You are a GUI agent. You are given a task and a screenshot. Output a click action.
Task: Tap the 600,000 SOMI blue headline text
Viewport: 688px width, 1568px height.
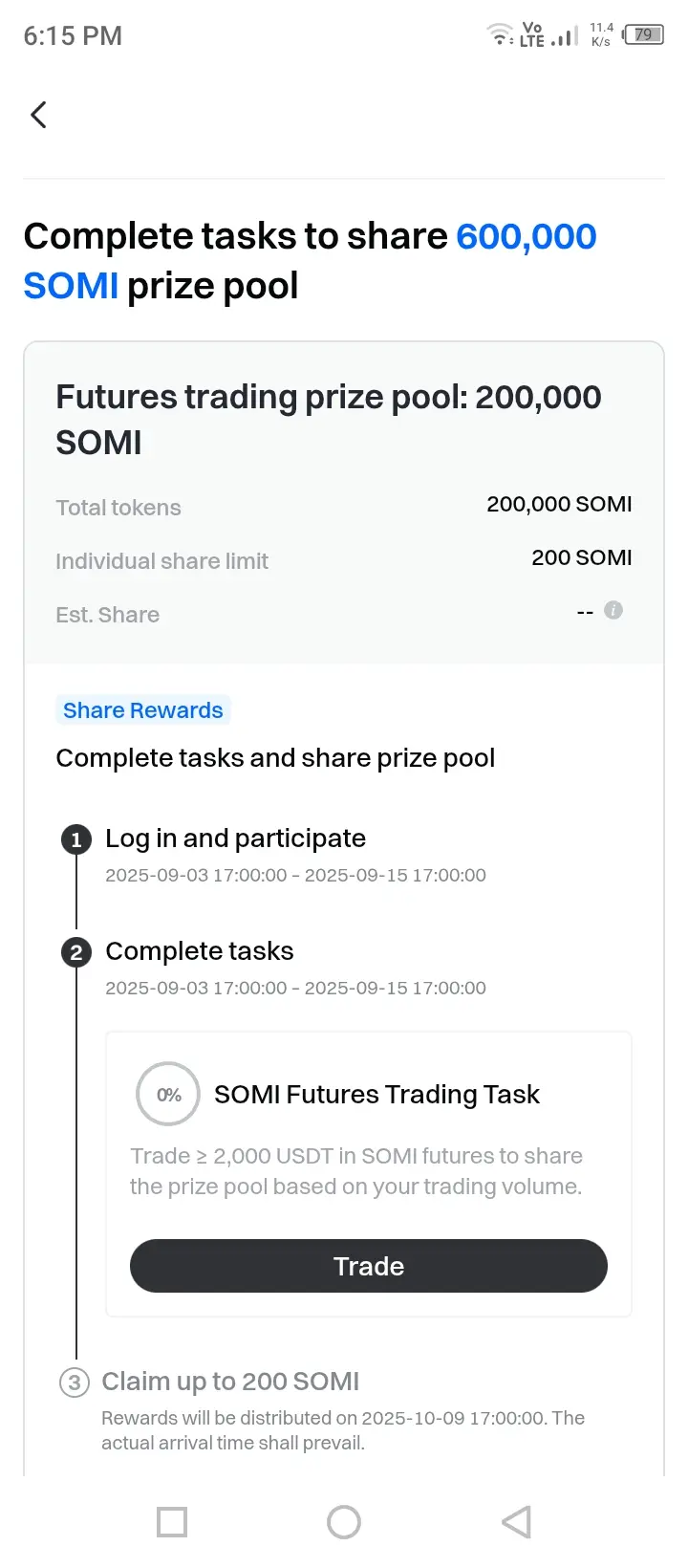pos(311,261)
